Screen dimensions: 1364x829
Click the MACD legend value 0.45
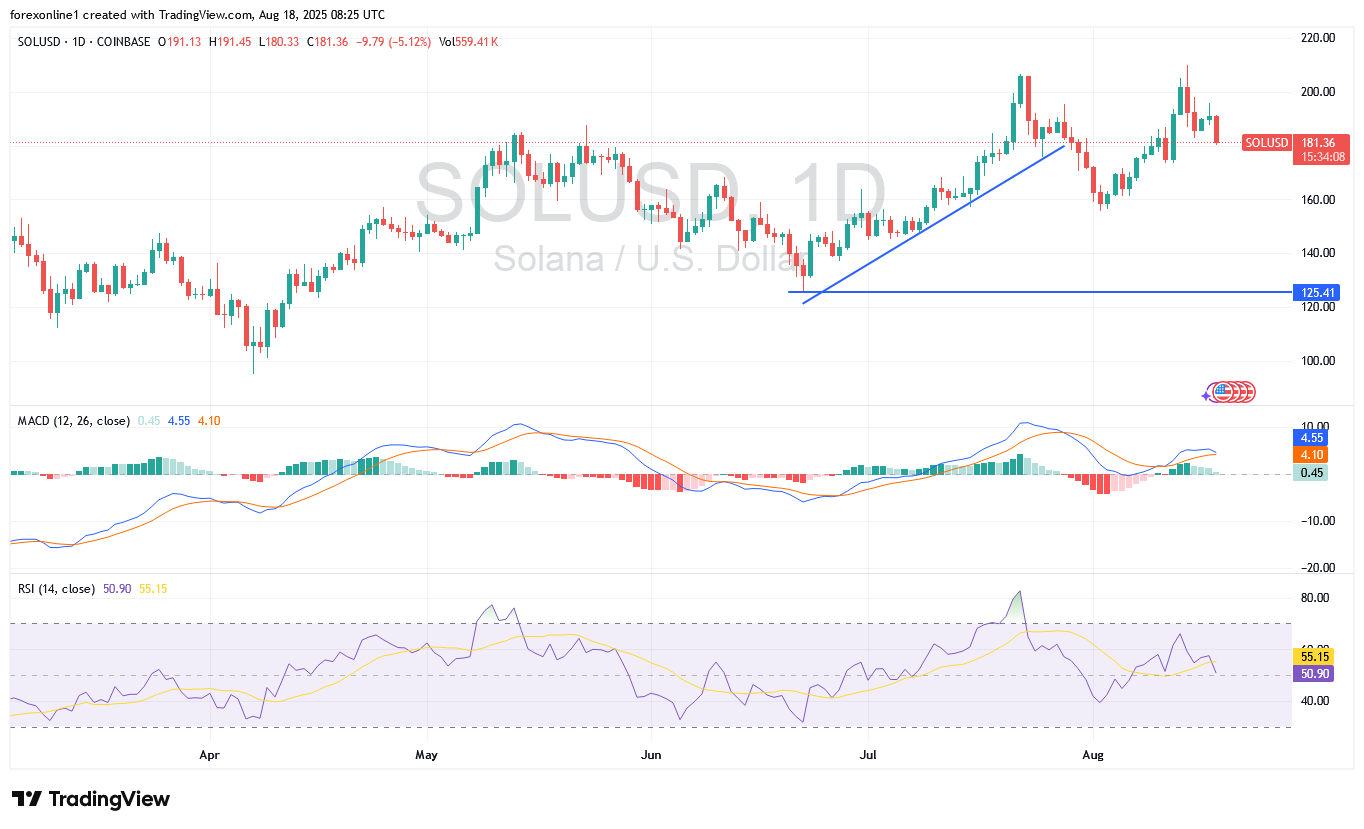(x=148, y=421)
